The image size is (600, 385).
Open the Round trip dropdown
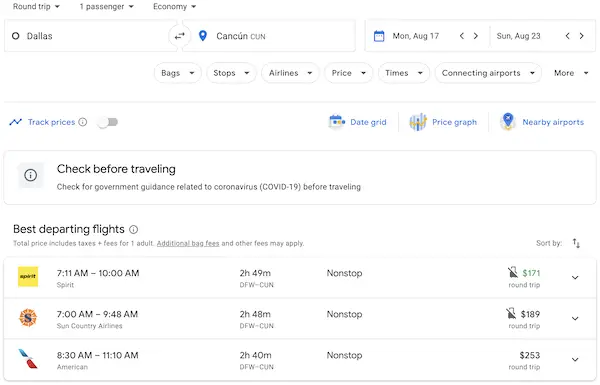[36, 7]
